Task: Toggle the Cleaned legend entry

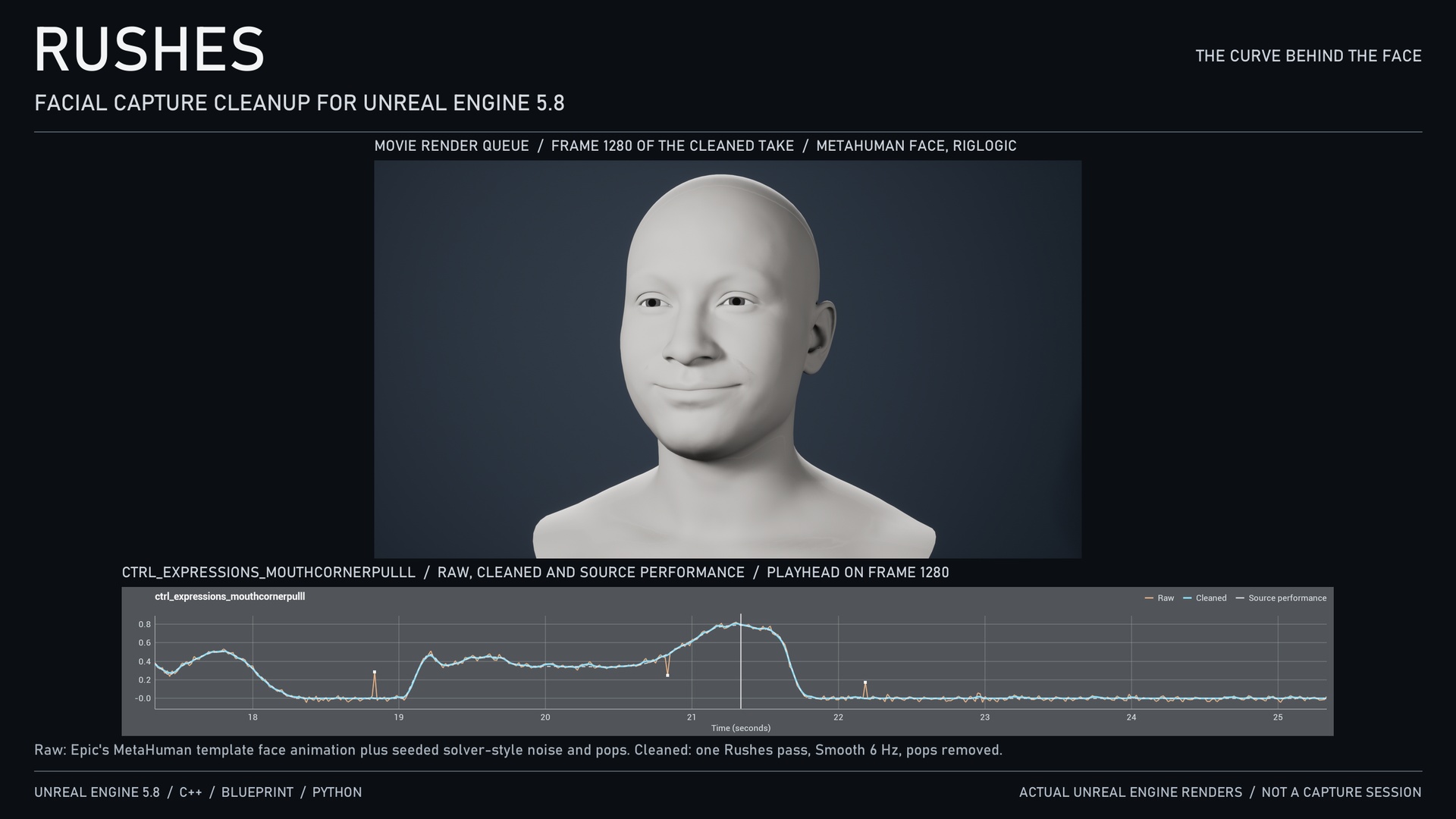Action: click(1204, 598)
